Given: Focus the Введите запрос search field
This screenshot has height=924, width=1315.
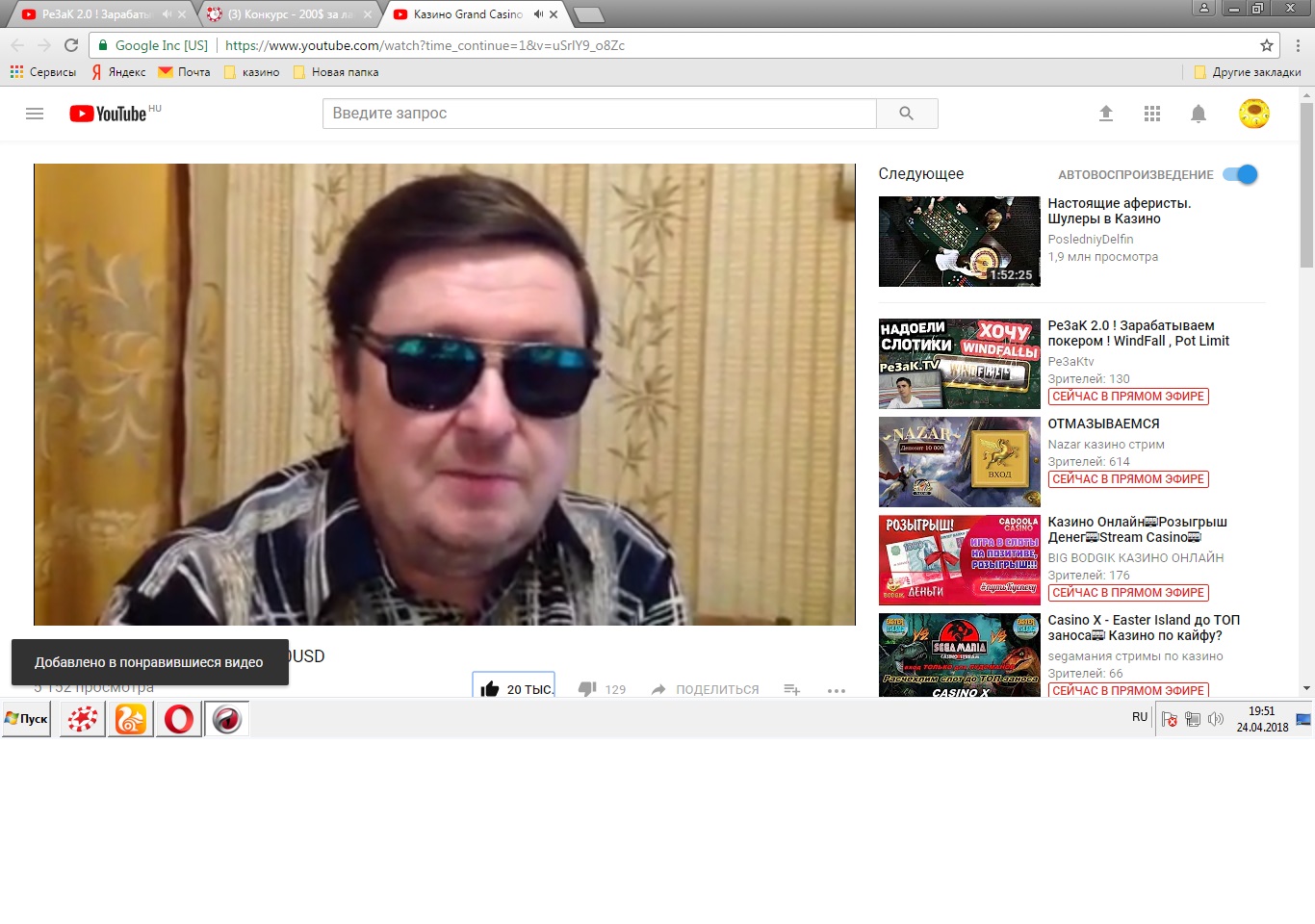Looking at the screenshot, I should (600, 114).
